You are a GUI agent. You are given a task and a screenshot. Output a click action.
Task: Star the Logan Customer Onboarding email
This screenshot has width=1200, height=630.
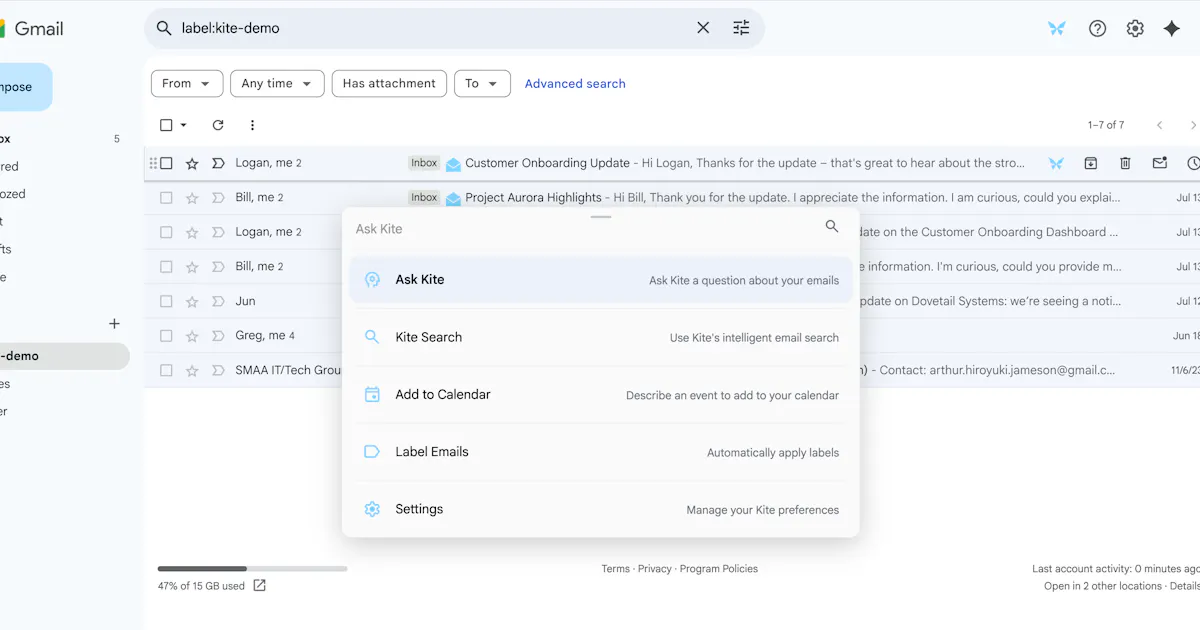pyautogui.click(x=192, y=163)
